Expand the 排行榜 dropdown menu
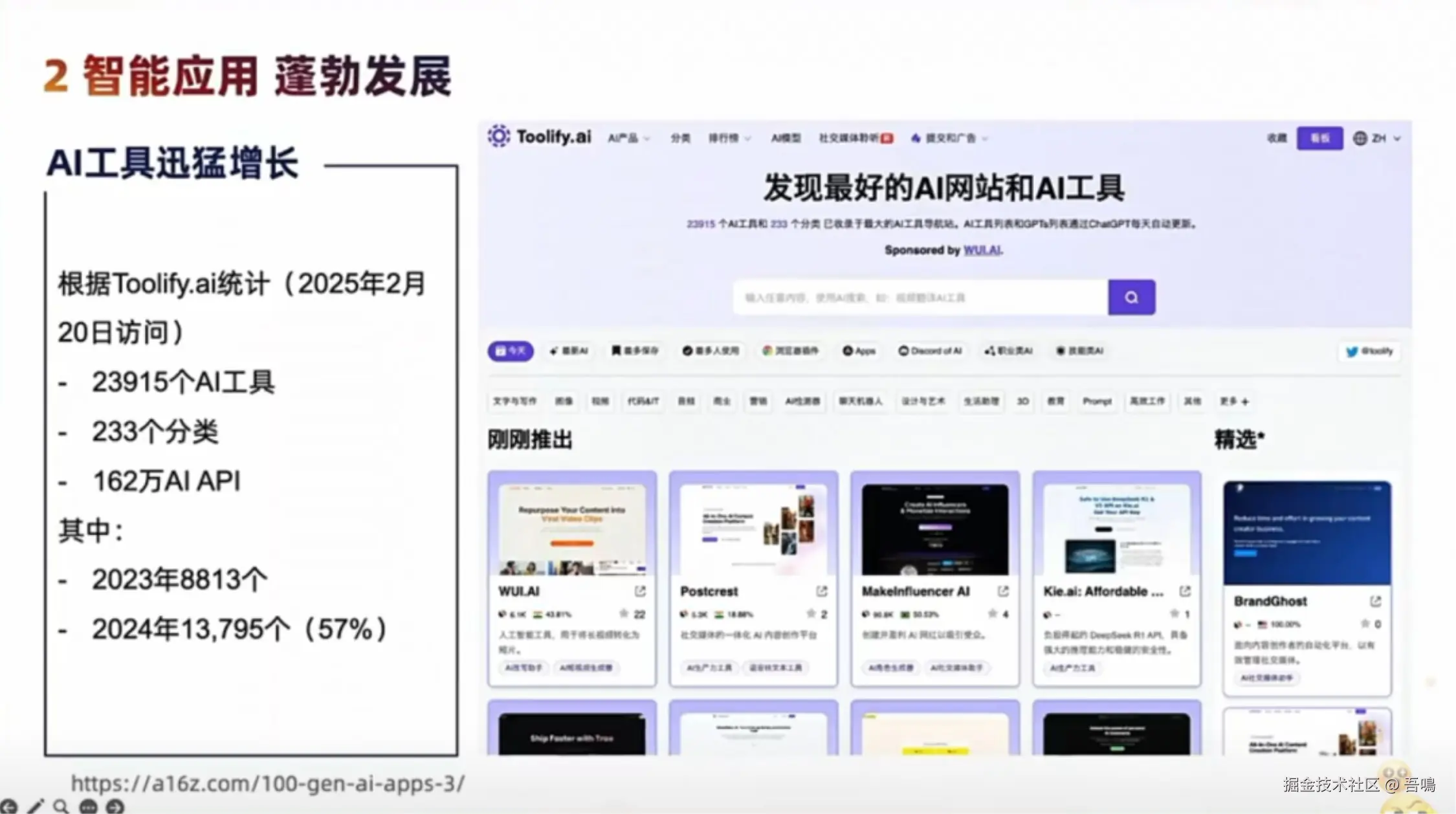1456x814 pixels. click(x=729, y=138)
